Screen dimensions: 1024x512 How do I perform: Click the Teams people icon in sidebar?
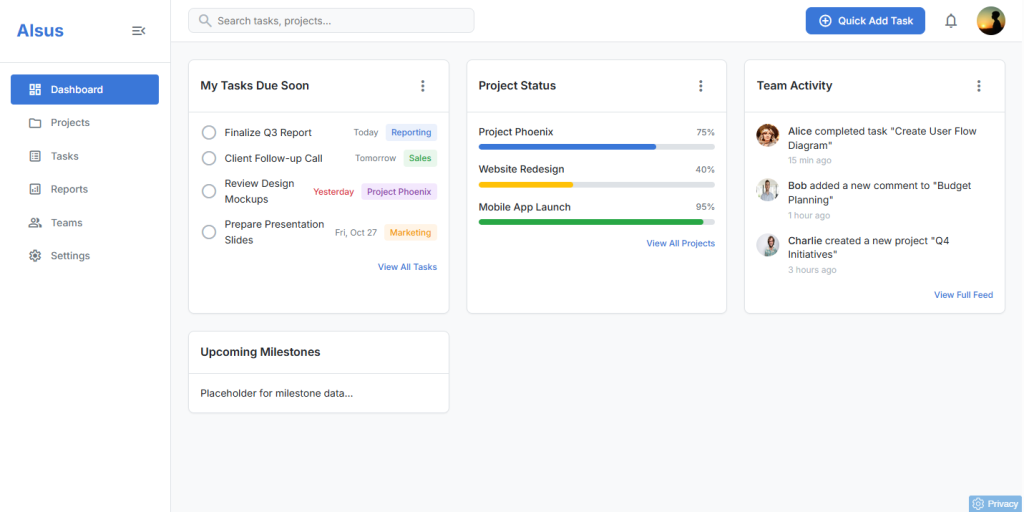tap(35, 223)
